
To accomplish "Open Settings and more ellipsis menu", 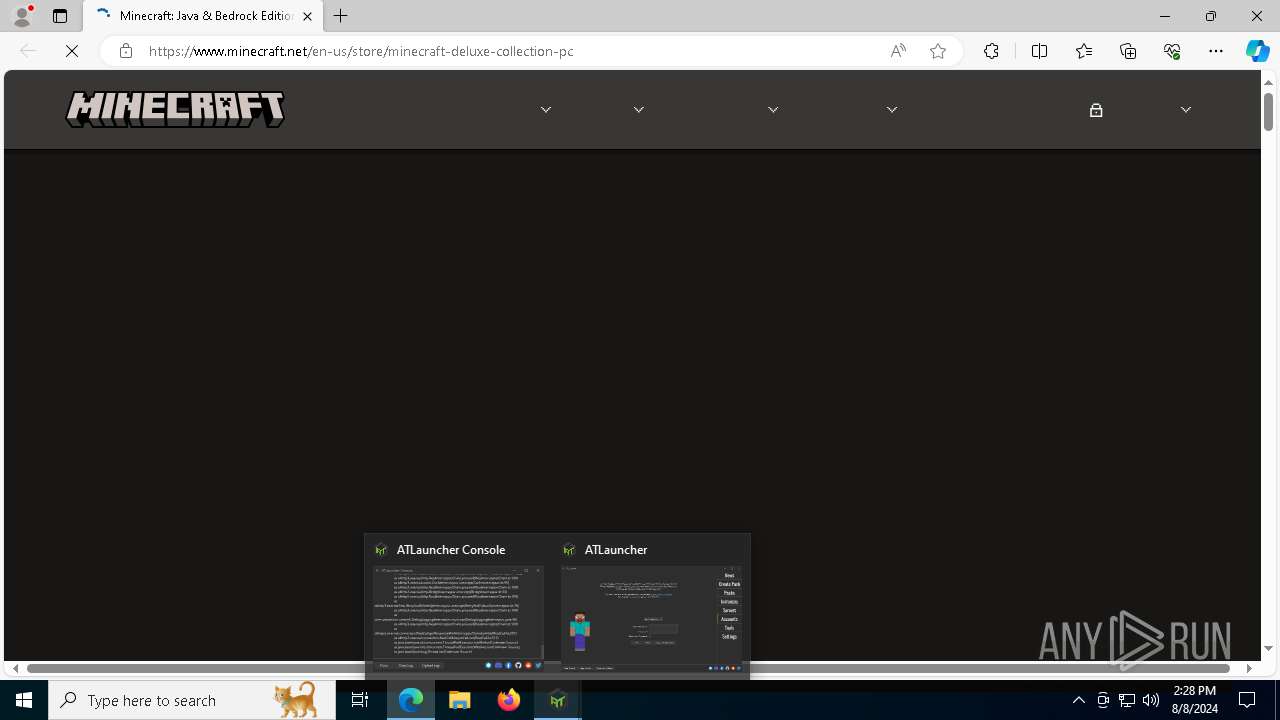I will [1216, 51].
